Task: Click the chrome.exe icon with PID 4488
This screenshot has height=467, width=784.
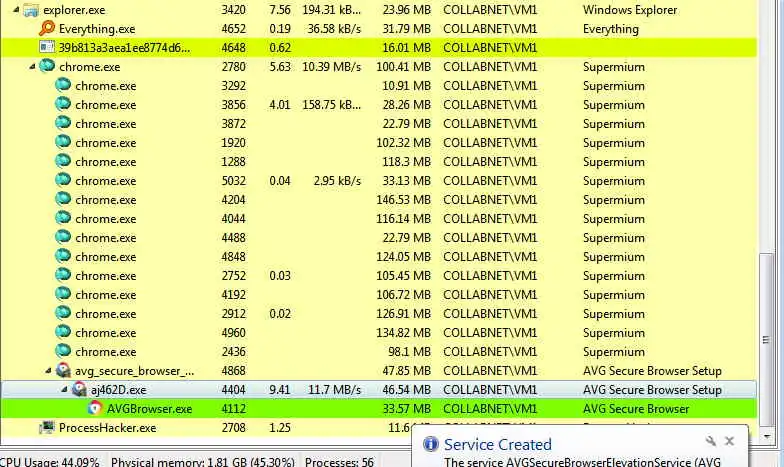Action: 63,238
